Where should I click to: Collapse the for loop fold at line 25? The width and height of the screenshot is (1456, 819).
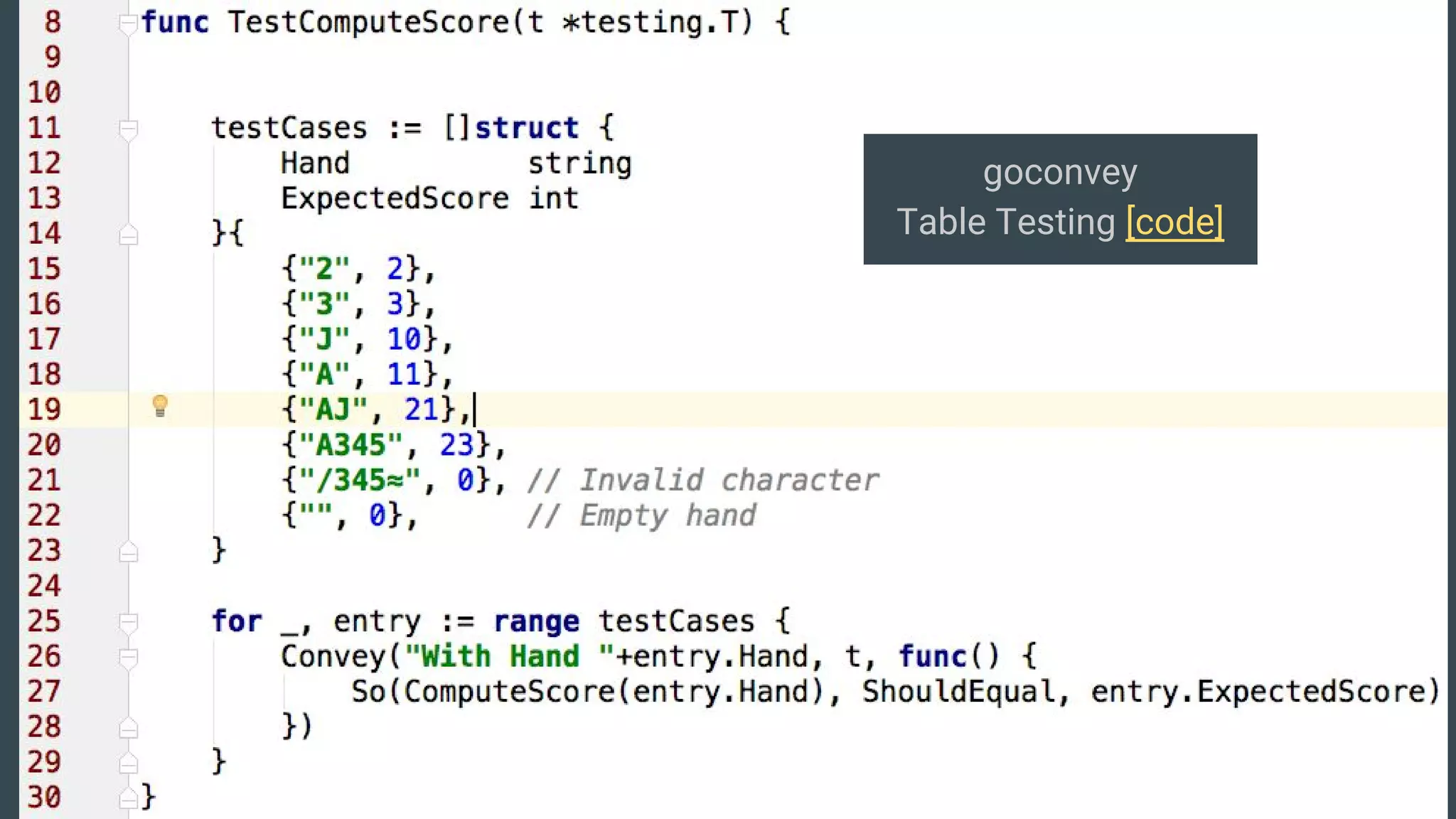coord(128,623)
